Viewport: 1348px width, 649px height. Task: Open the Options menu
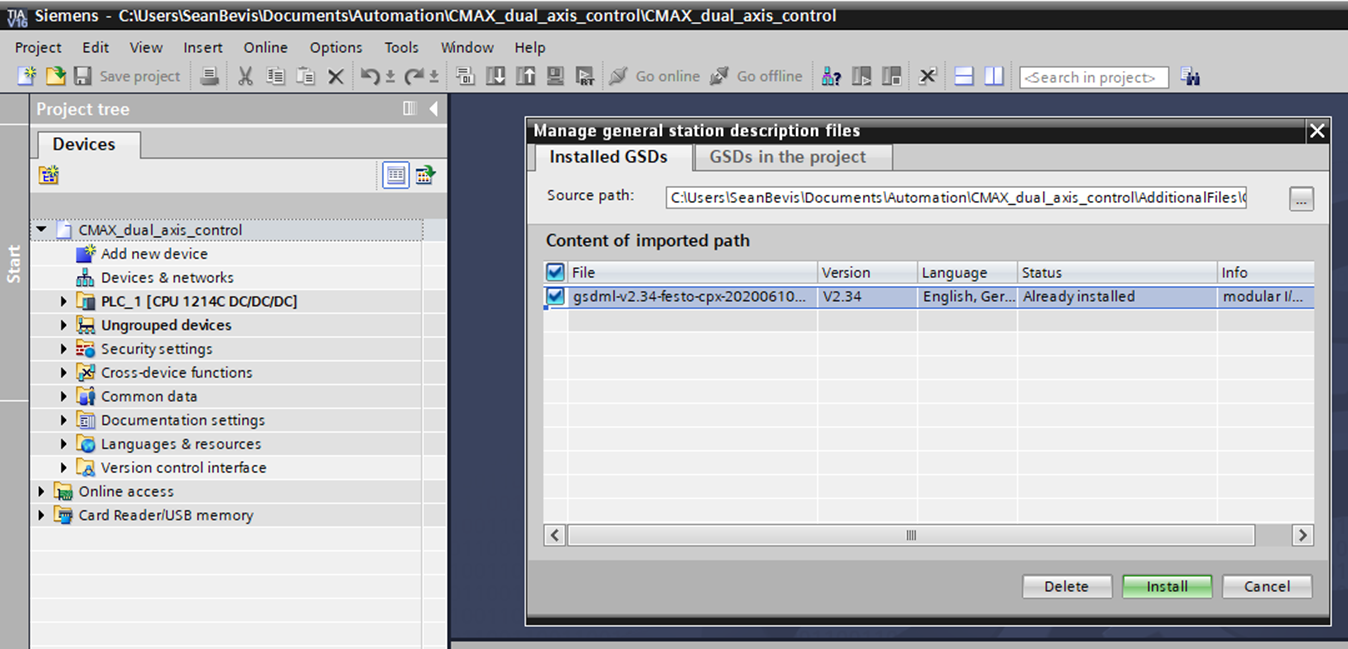(336, 47)
